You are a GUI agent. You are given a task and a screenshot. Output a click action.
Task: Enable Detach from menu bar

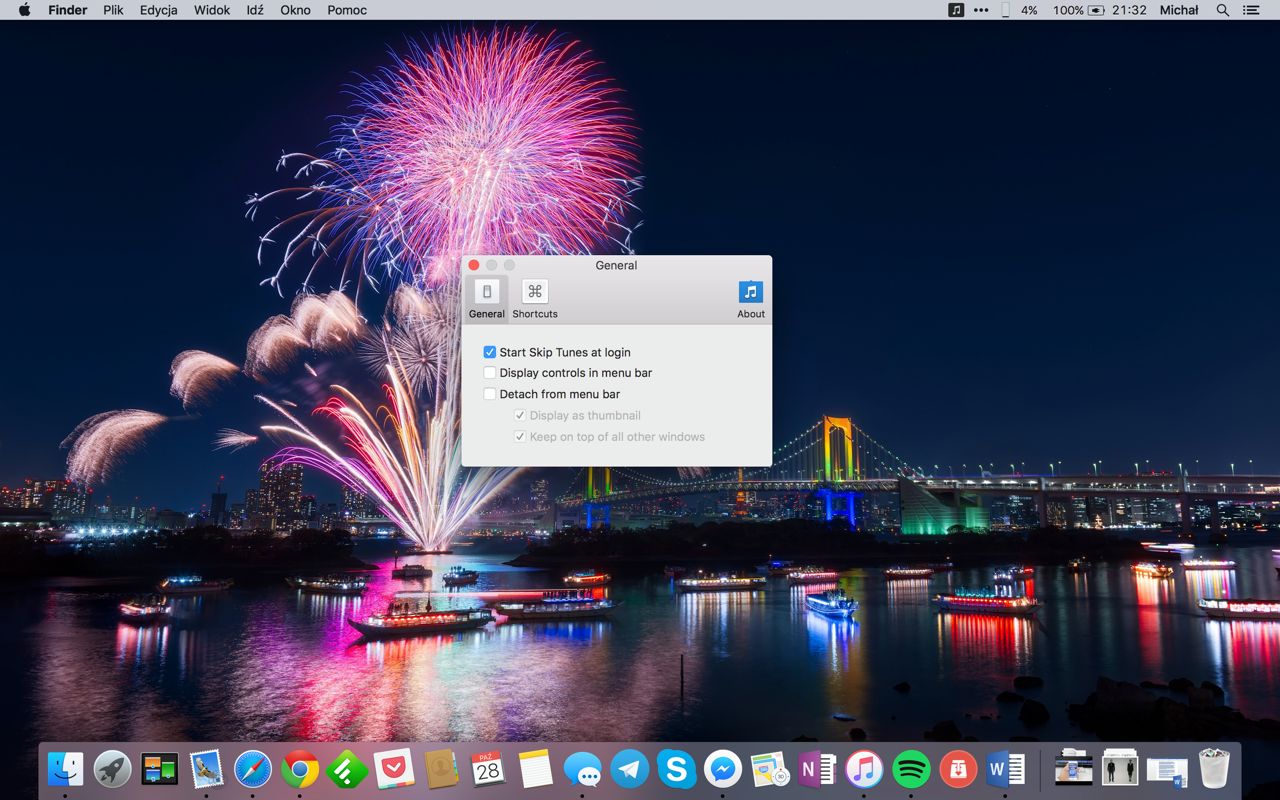pyautogui.click(x=490, y=394)
